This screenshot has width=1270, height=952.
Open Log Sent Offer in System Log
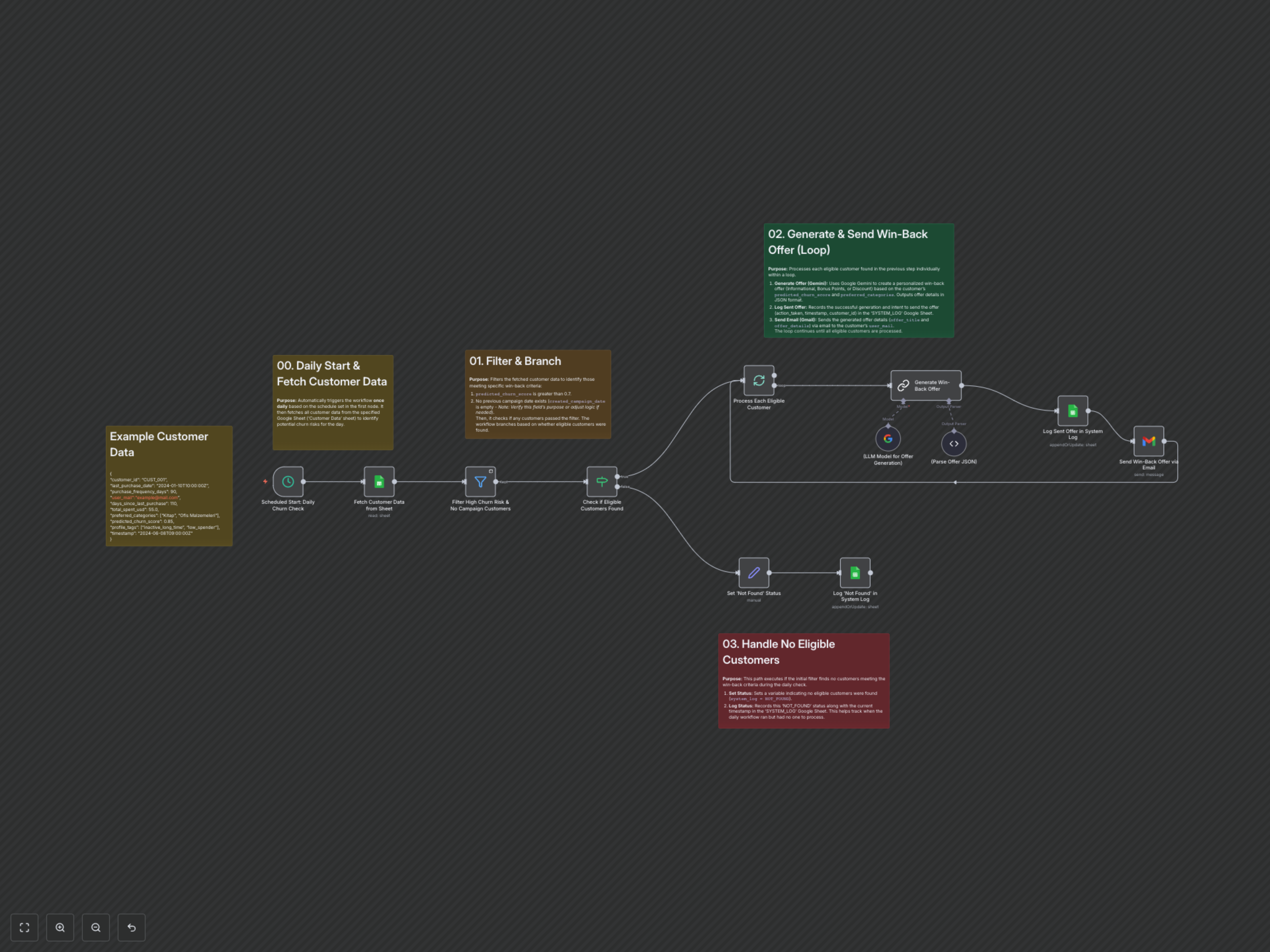coord(1073,411)
